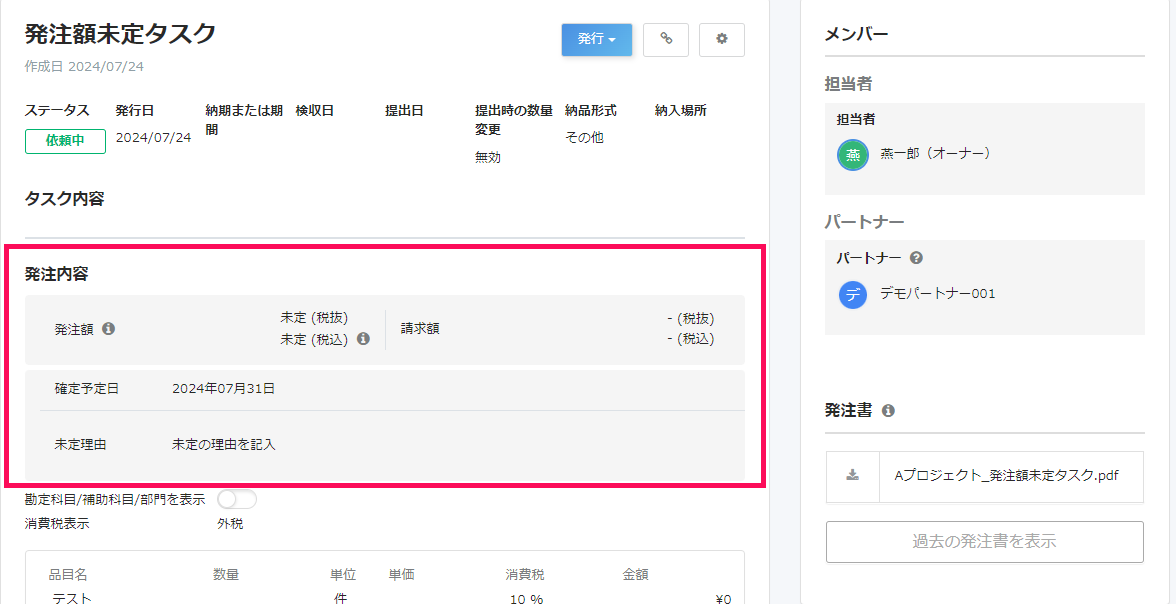Click the 無効 value under 提出時の数量変更
1176x604 pixels.
point(488,158)
